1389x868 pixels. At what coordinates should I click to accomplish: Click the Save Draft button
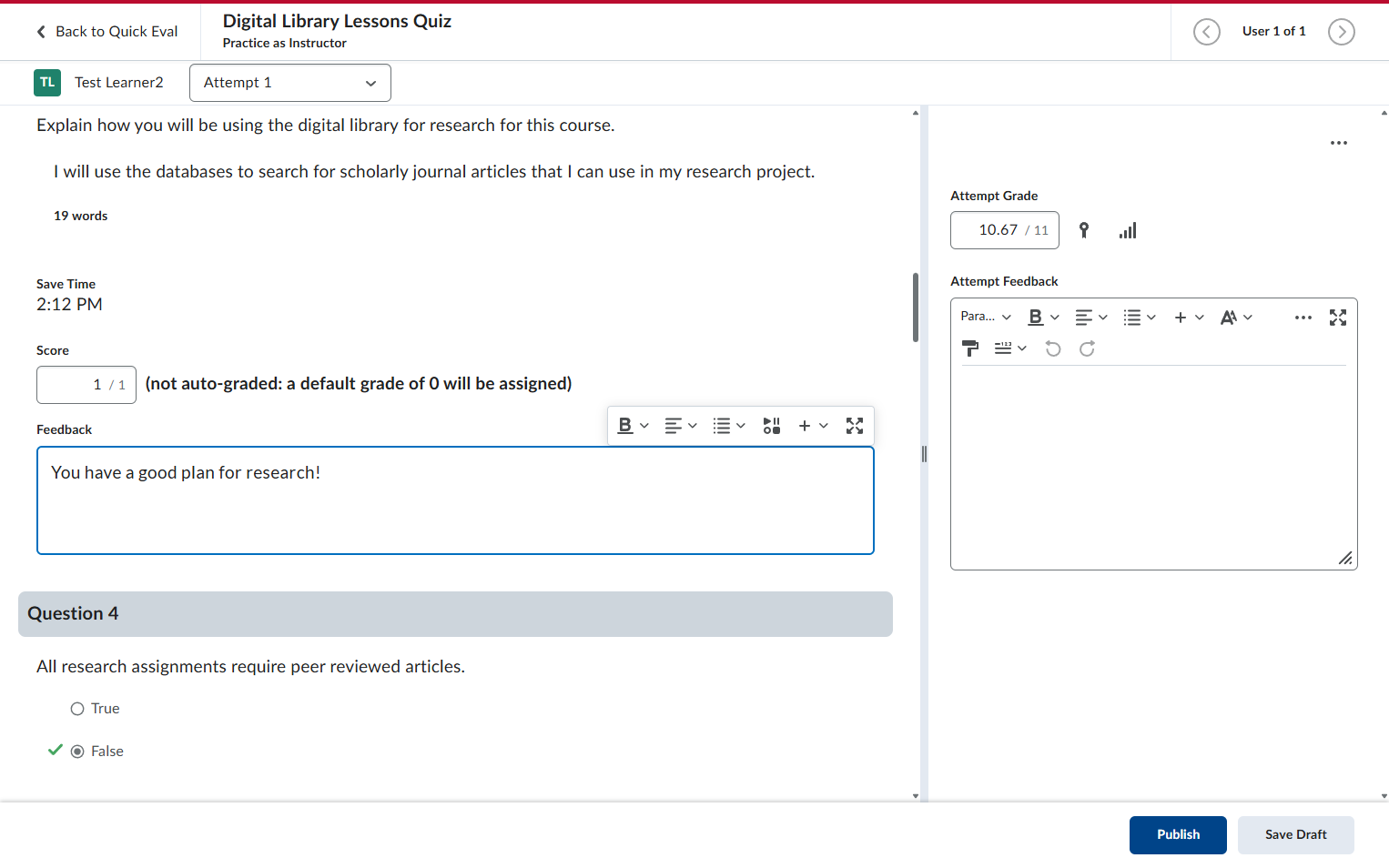click(x=1295, y=835)
